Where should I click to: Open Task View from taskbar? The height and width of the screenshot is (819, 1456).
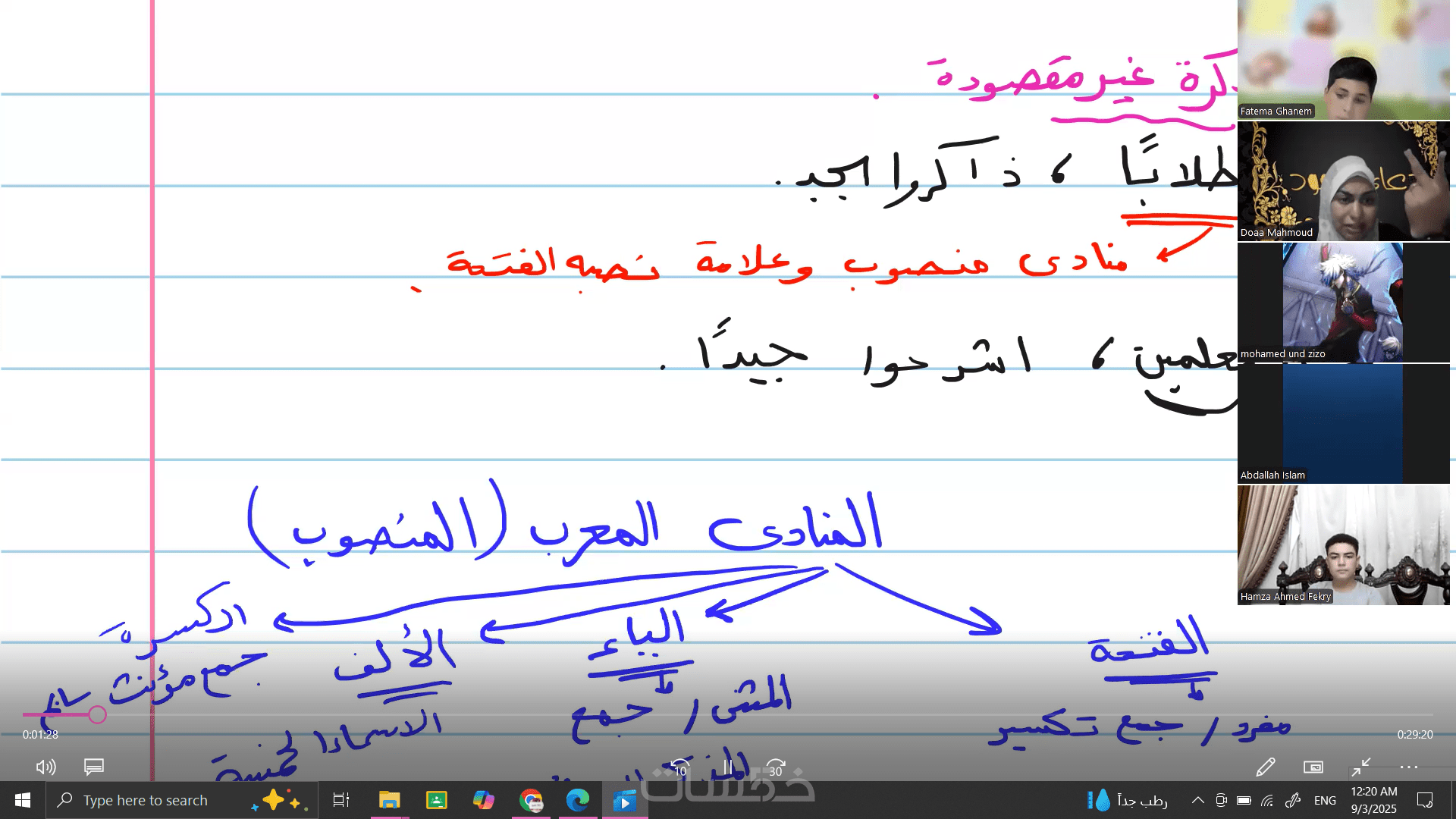[x=341, y=800]
